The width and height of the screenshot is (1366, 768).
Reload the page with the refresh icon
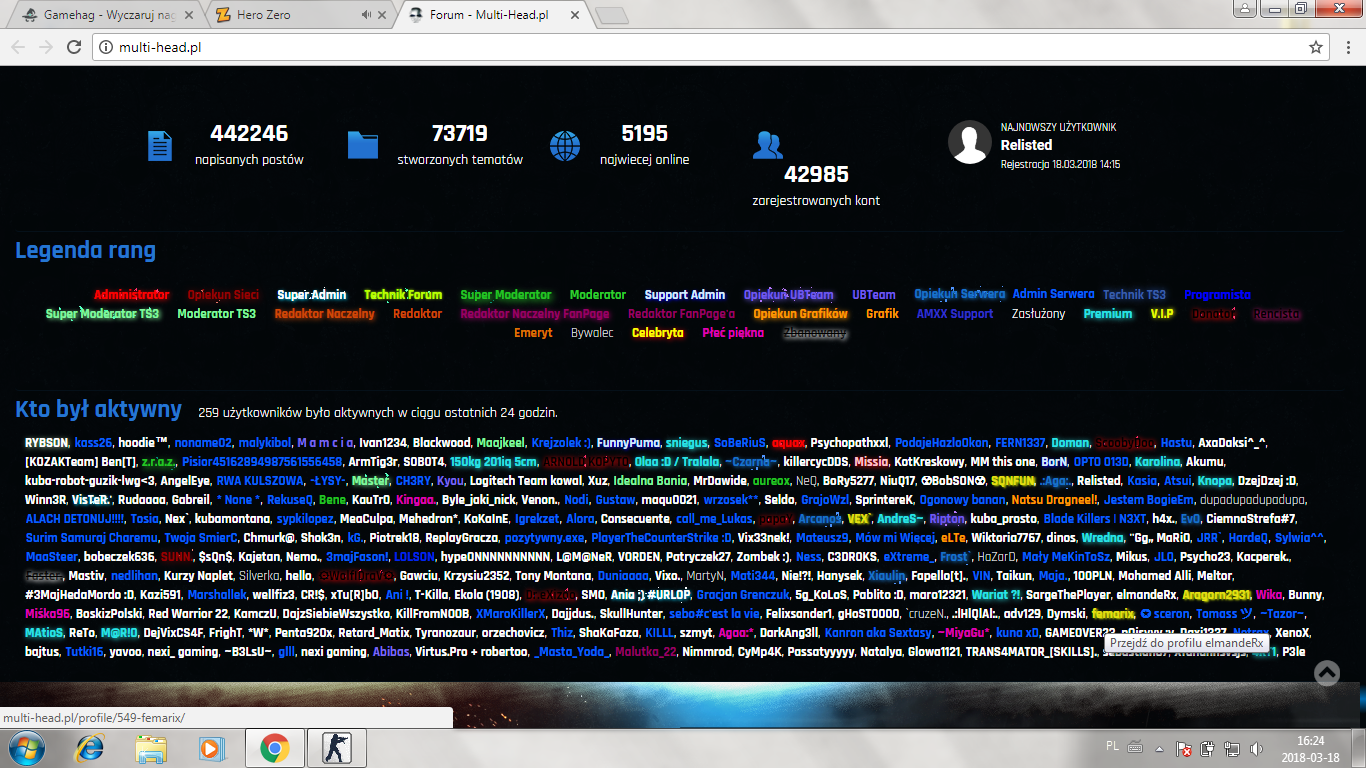(76, 47)
